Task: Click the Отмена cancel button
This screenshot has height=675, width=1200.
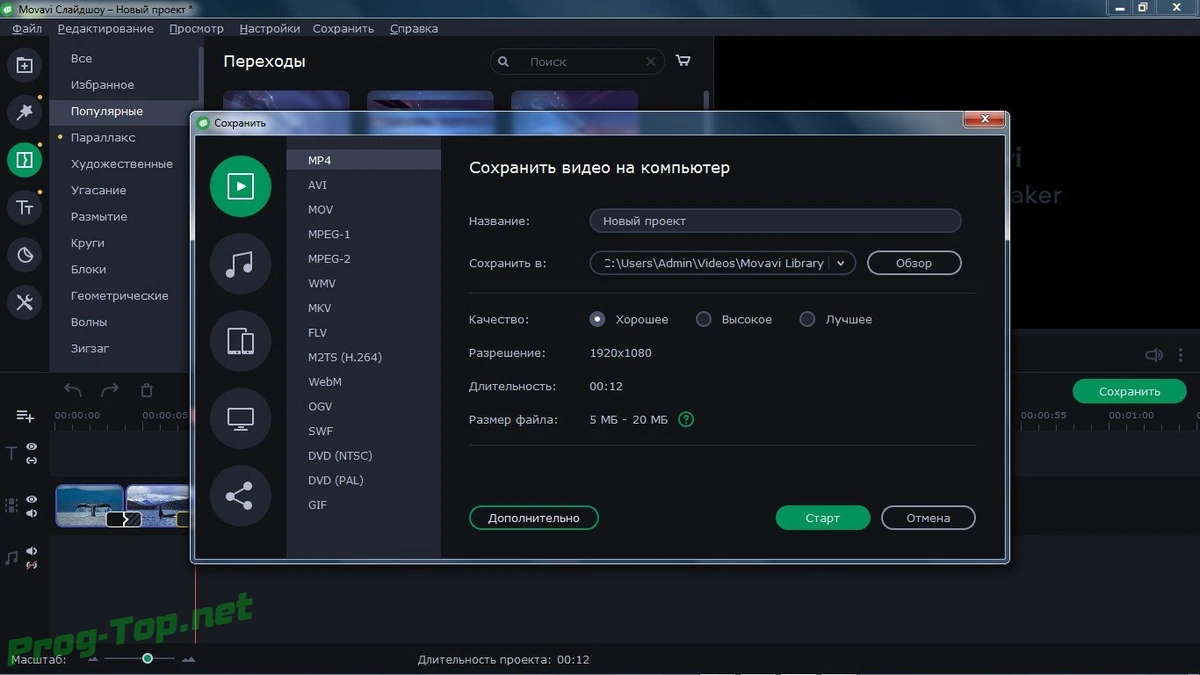Action: 928,518
